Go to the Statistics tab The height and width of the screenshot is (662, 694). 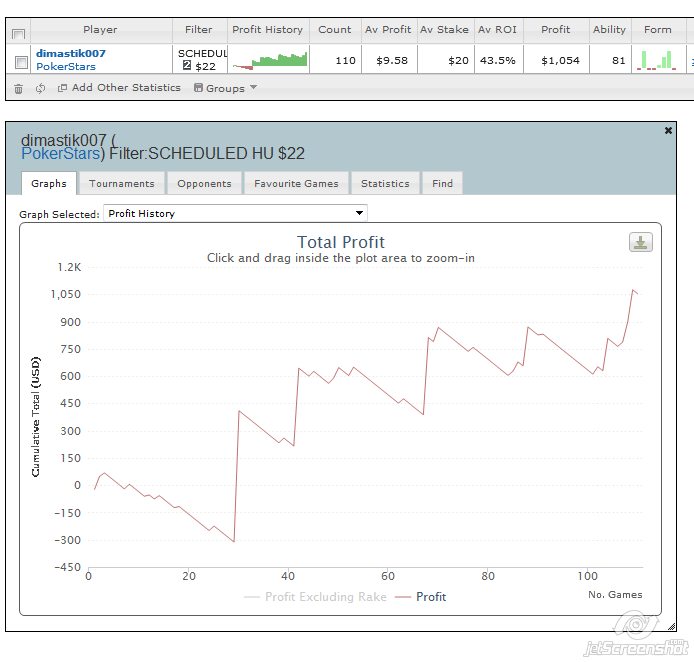tap(385, 183)
